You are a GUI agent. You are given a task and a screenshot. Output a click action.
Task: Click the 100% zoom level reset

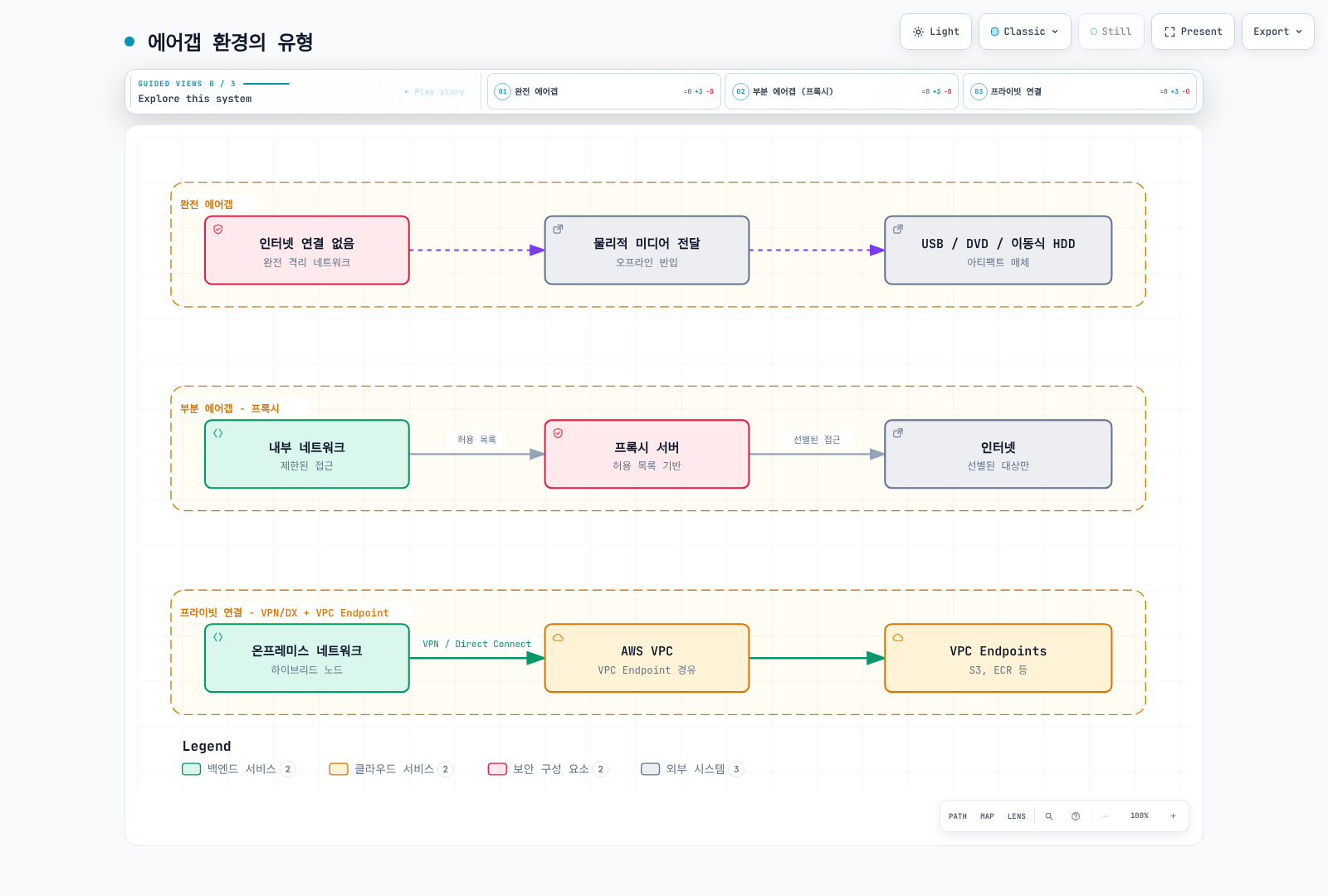(x=1140, y=816)
